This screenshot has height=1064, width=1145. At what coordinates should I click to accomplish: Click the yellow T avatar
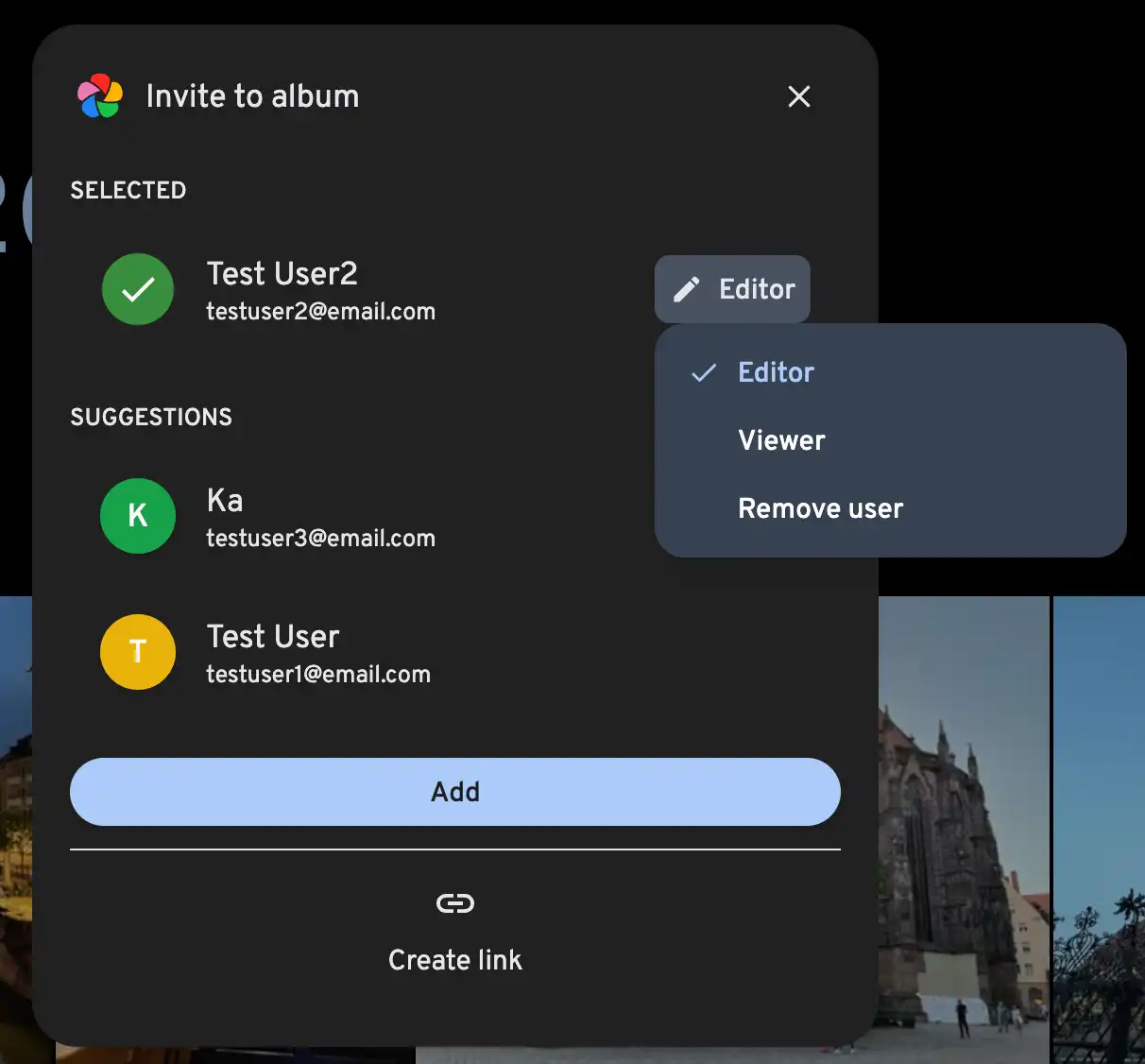(x=138, y=652)
